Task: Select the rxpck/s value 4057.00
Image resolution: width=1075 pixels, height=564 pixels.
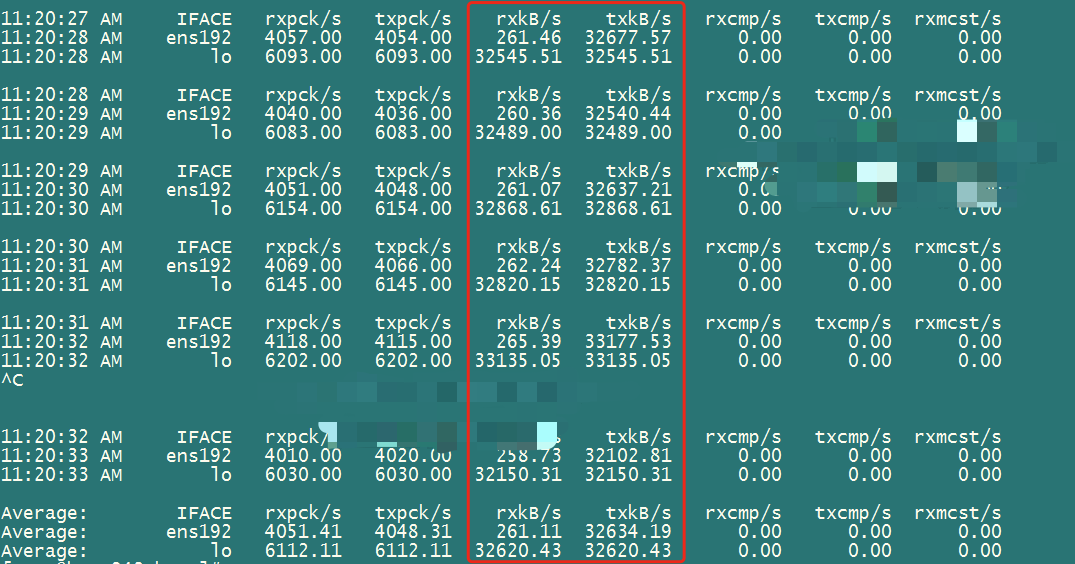Action: [x=303, y=38]
